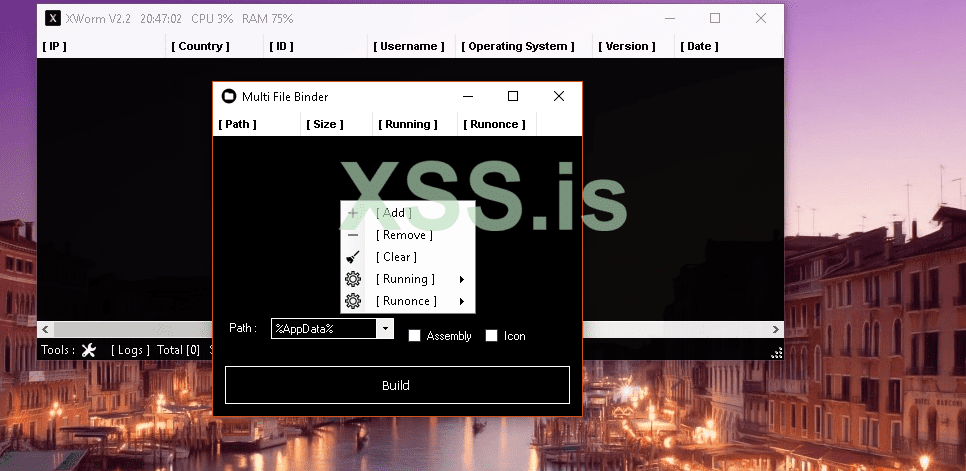The image size is (966, 471).
Task: Click the gear icon beside Runonce
Action: 353,301
